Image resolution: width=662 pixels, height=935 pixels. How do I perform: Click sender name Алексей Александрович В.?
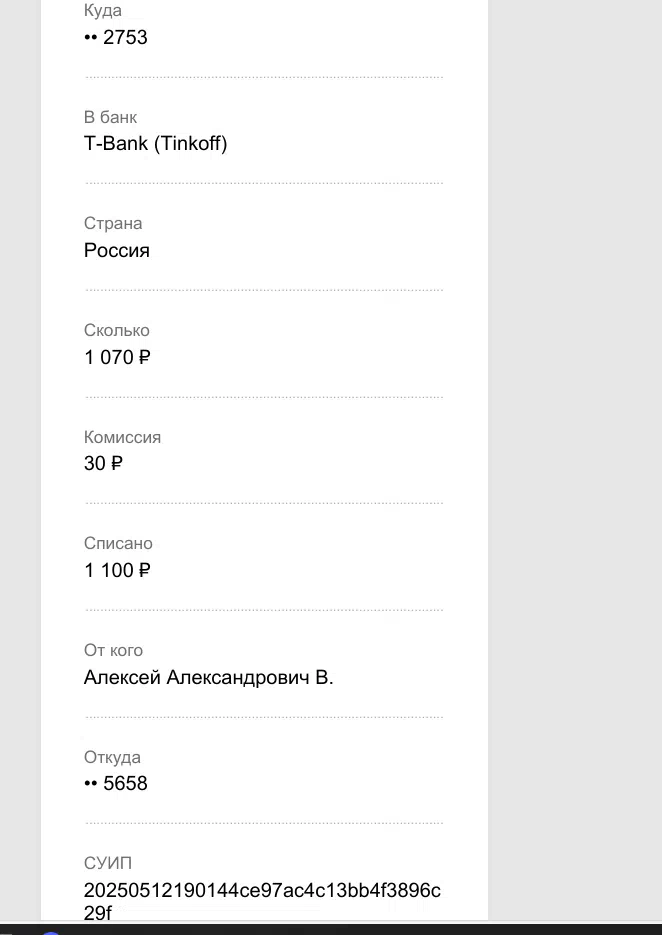point(209,677)
